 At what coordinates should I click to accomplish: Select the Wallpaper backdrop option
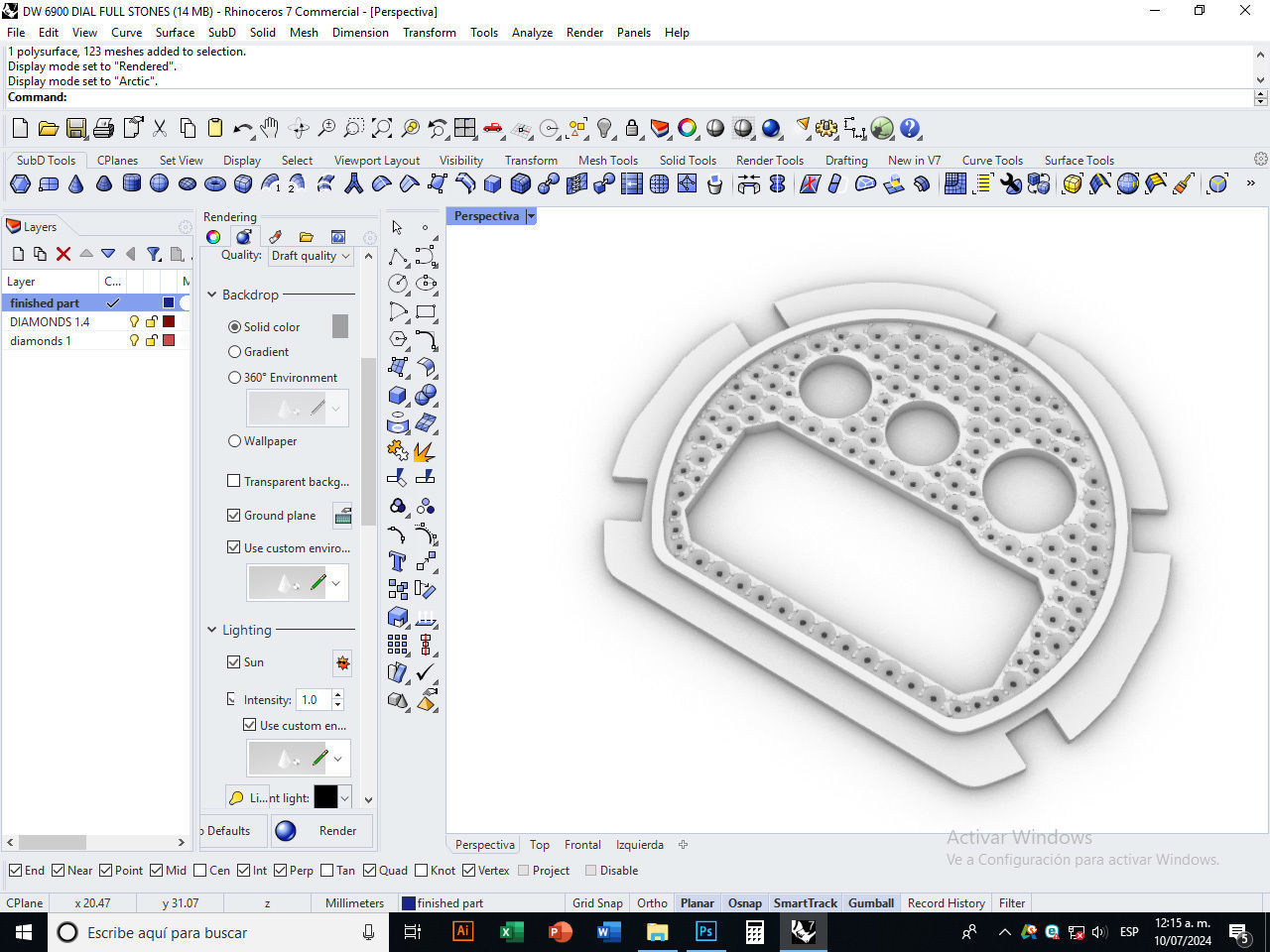tap(234, 440)
